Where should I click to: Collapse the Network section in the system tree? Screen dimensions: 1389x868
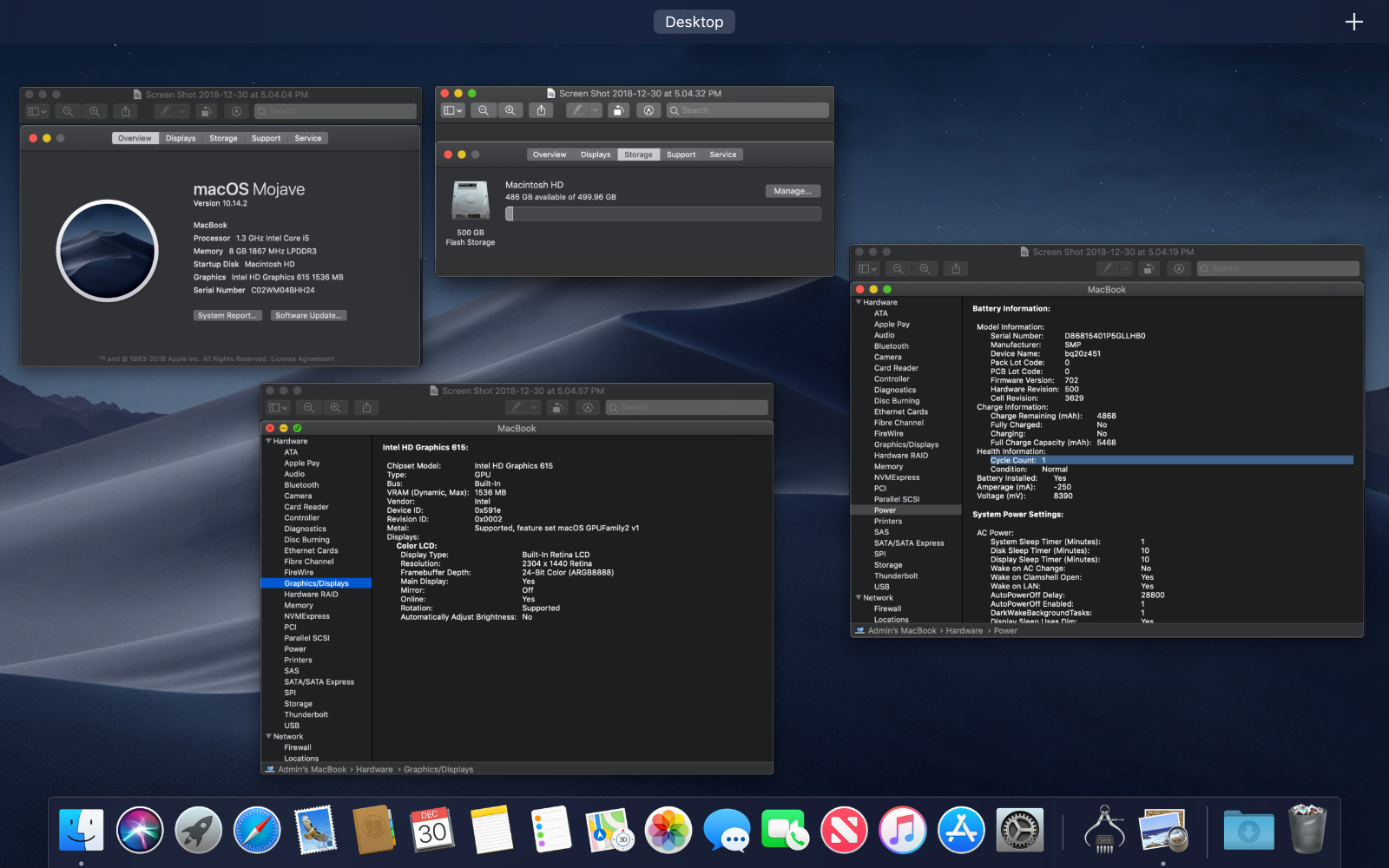[x=268, y=736]
